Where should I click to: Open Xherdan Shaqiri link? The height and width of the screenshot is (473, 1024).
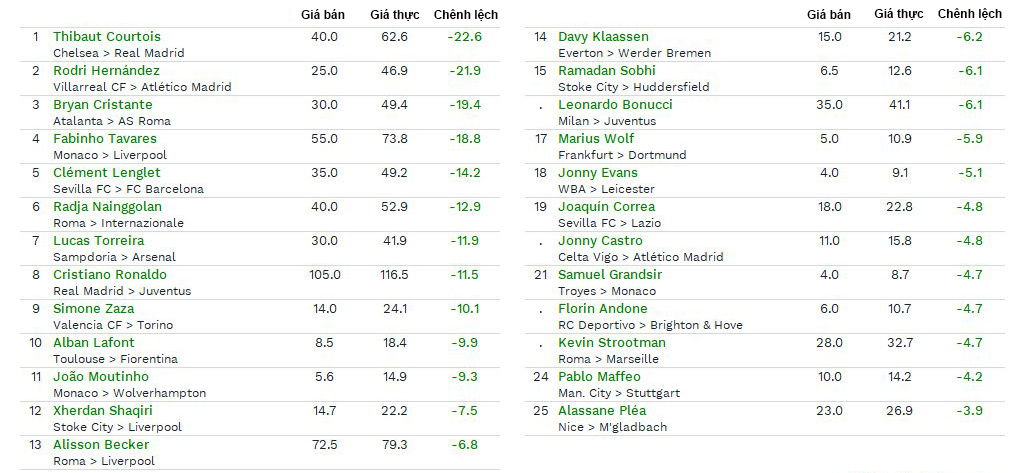pos(103,410)
